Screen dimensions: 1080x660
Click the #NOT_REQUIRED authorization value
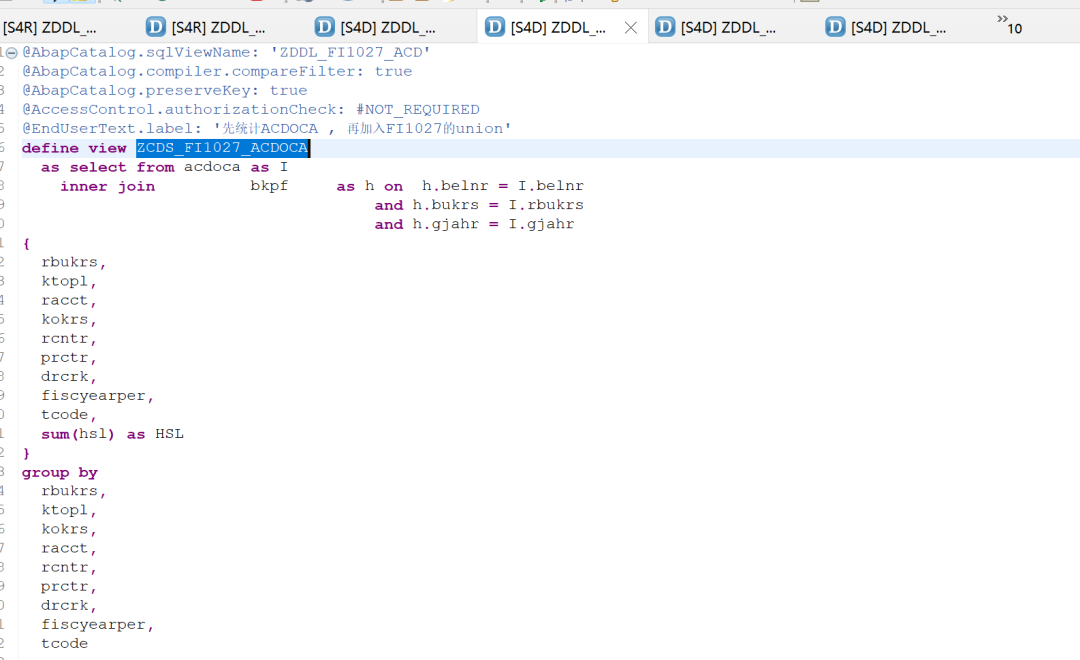417,110
